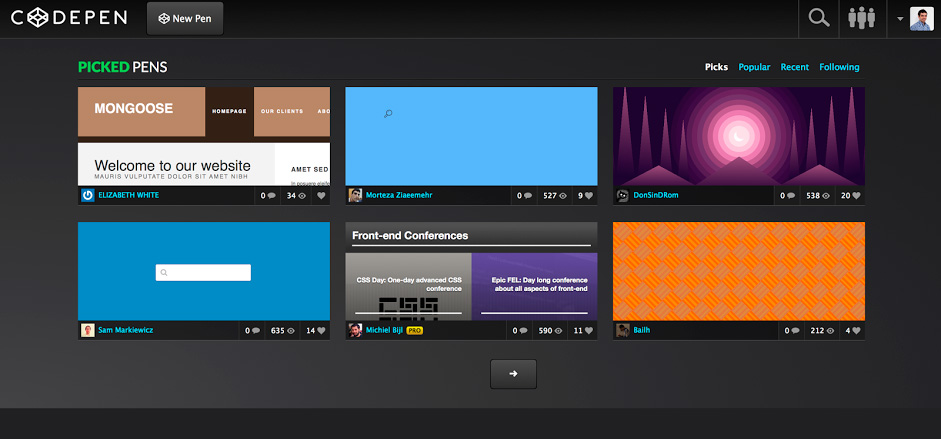Click the 34 views count on Elizabeth White's pen

pos(296,196)
